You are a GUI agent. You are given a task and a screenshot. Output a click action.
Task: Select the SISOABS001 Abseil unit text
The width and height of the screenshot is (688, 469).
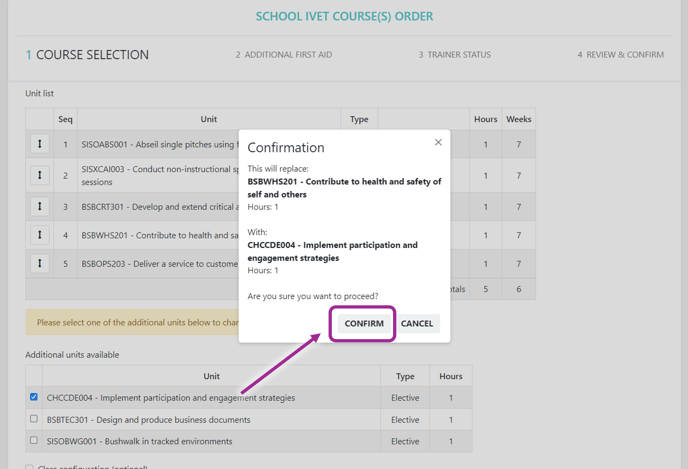coord(160,144)
